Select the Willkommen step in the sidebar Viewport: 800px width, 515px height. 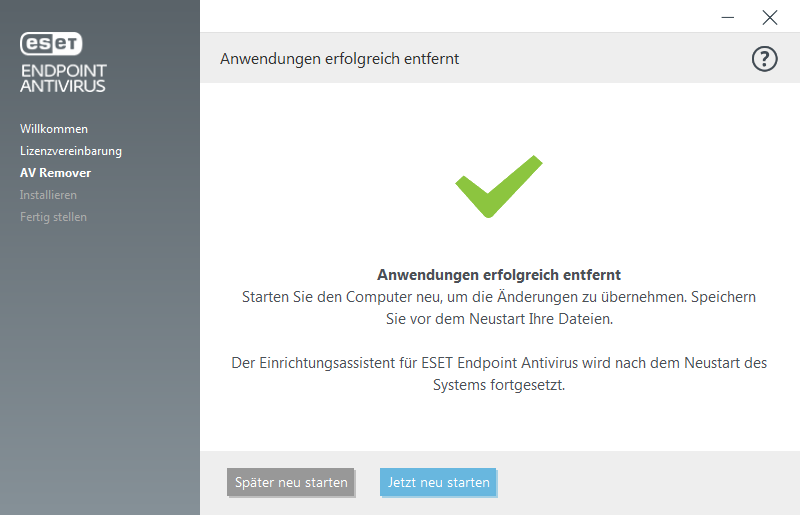[x=54, y=129]
